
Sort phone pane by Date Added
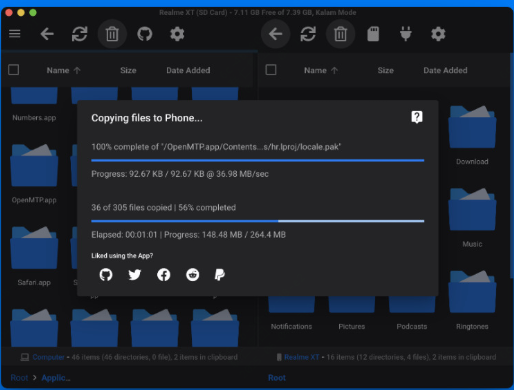(445, 70)
